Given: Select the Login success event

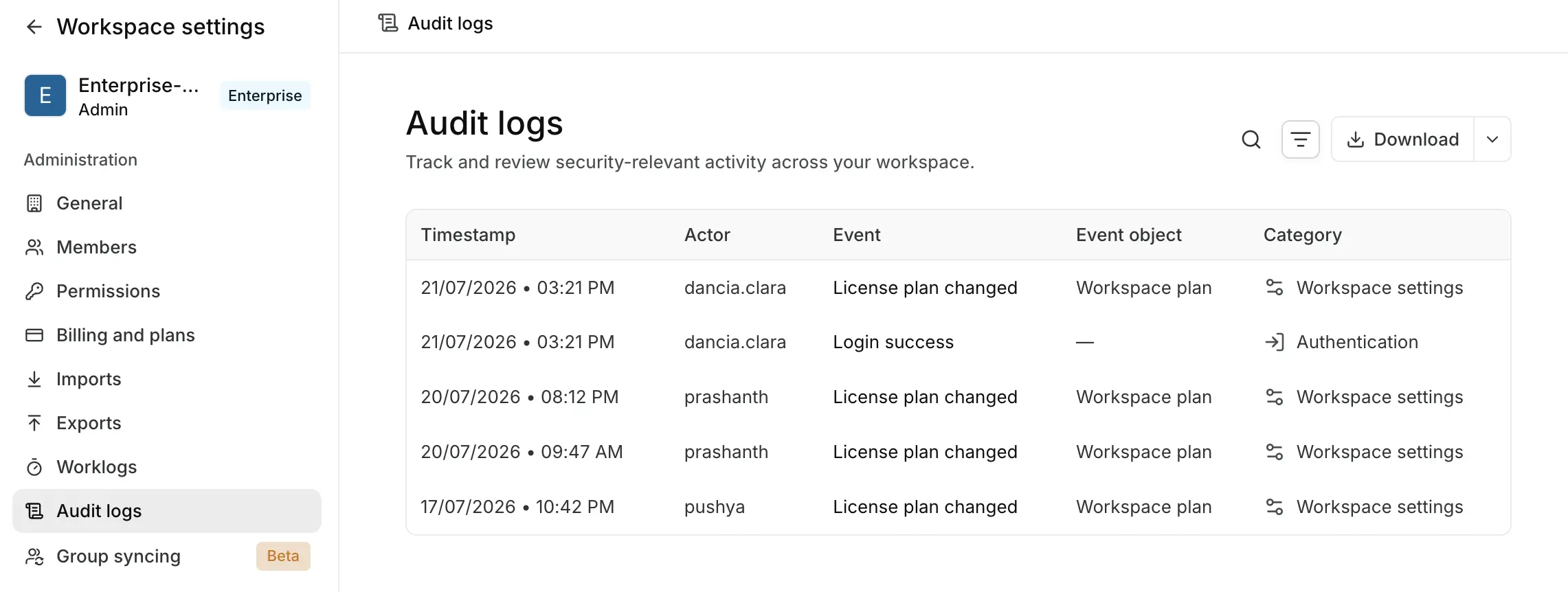Looking at the screenshot, I should tap(893, 342).
